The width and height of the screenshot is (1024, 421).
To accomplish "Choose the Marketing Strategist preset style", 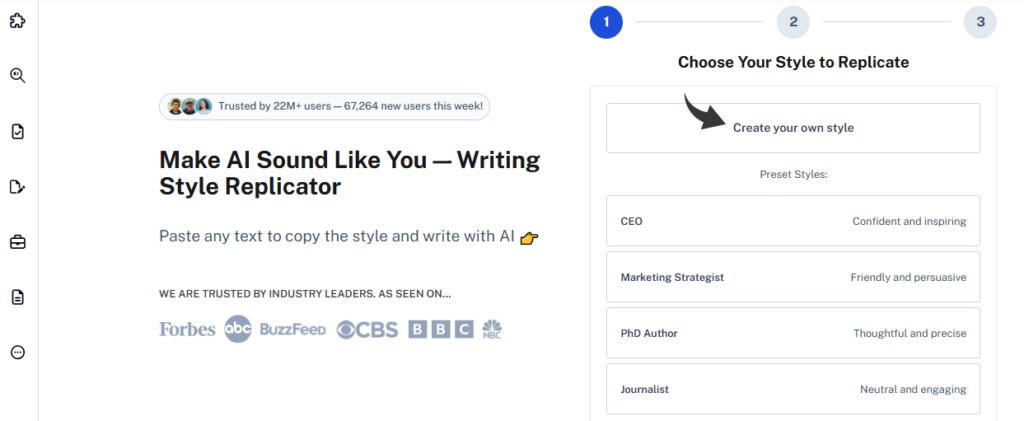I will tap(793, 277).
